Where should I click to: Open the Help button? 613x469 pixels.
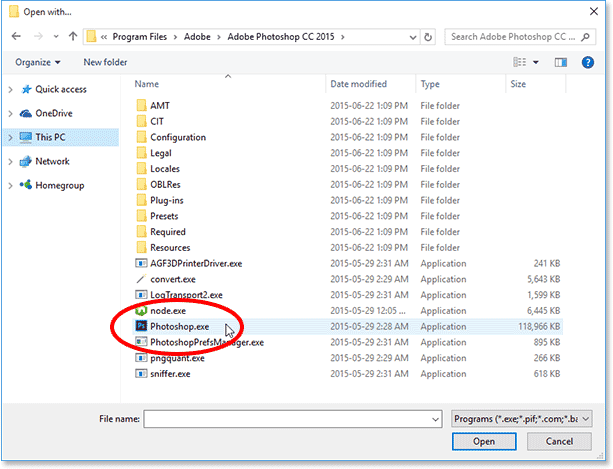pos(588,62)
